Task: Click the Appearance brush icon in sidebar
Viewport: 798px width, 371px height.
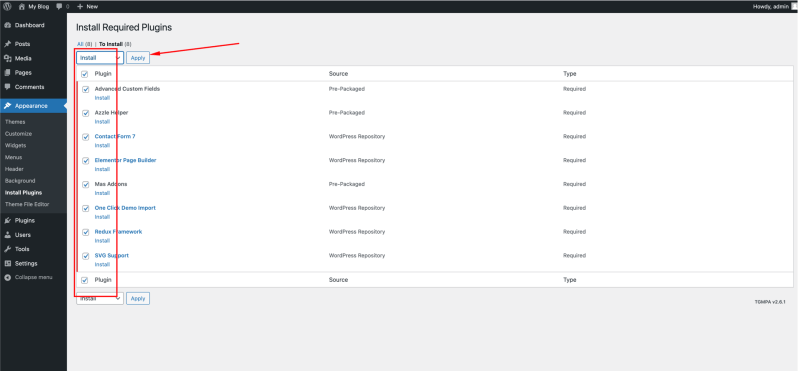Action: pos(8,106)
